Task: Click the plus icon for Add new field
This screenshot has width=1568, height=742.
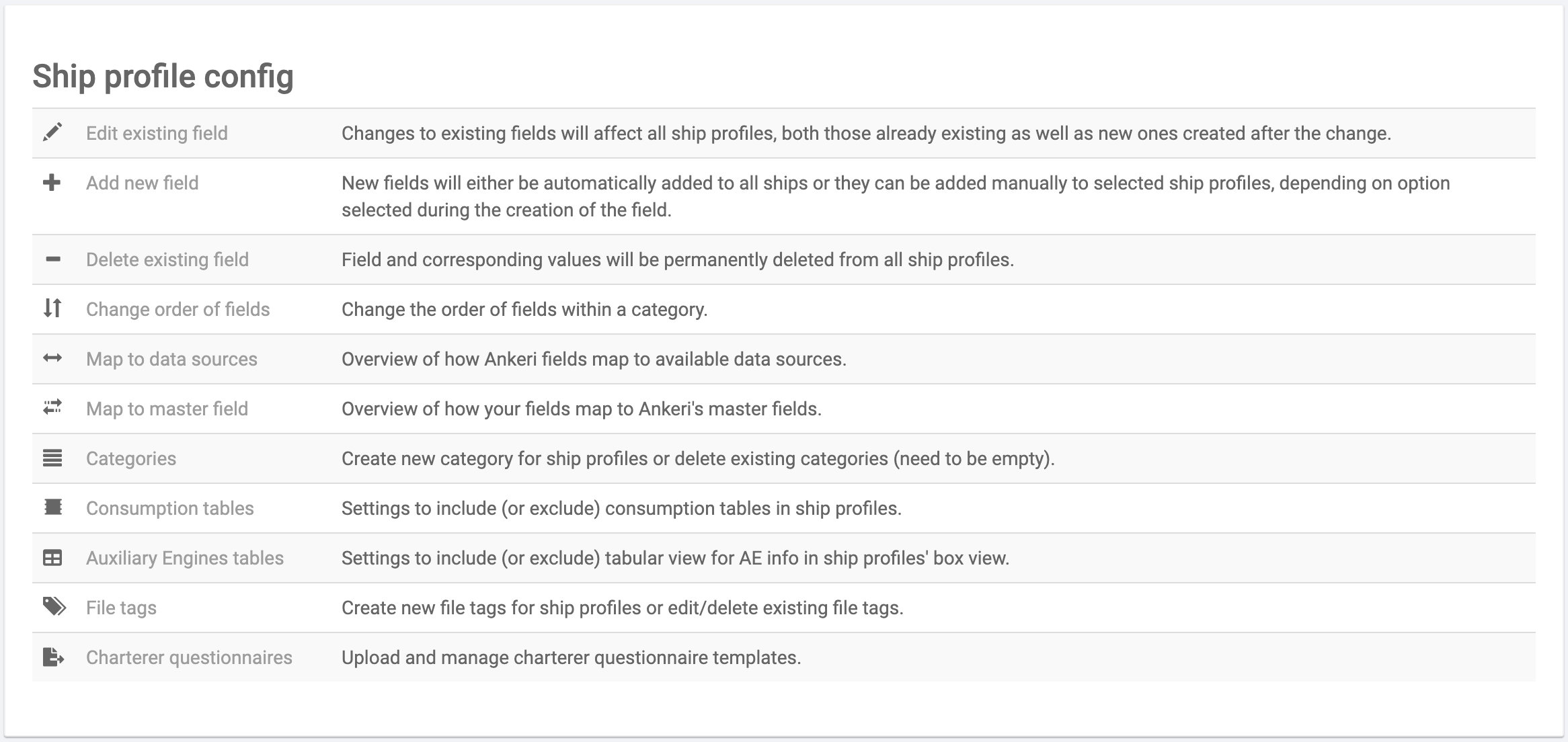Action: [52, 182]
